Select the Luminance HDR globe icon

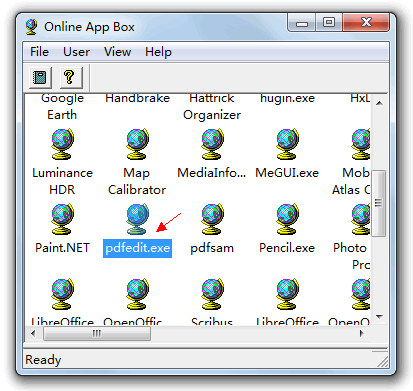(62, 144)
